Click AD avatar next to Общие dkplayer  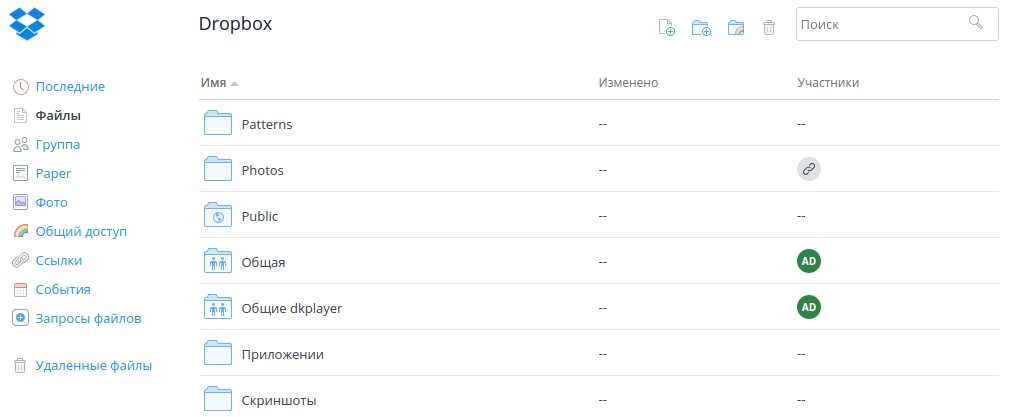pos(809,307)
